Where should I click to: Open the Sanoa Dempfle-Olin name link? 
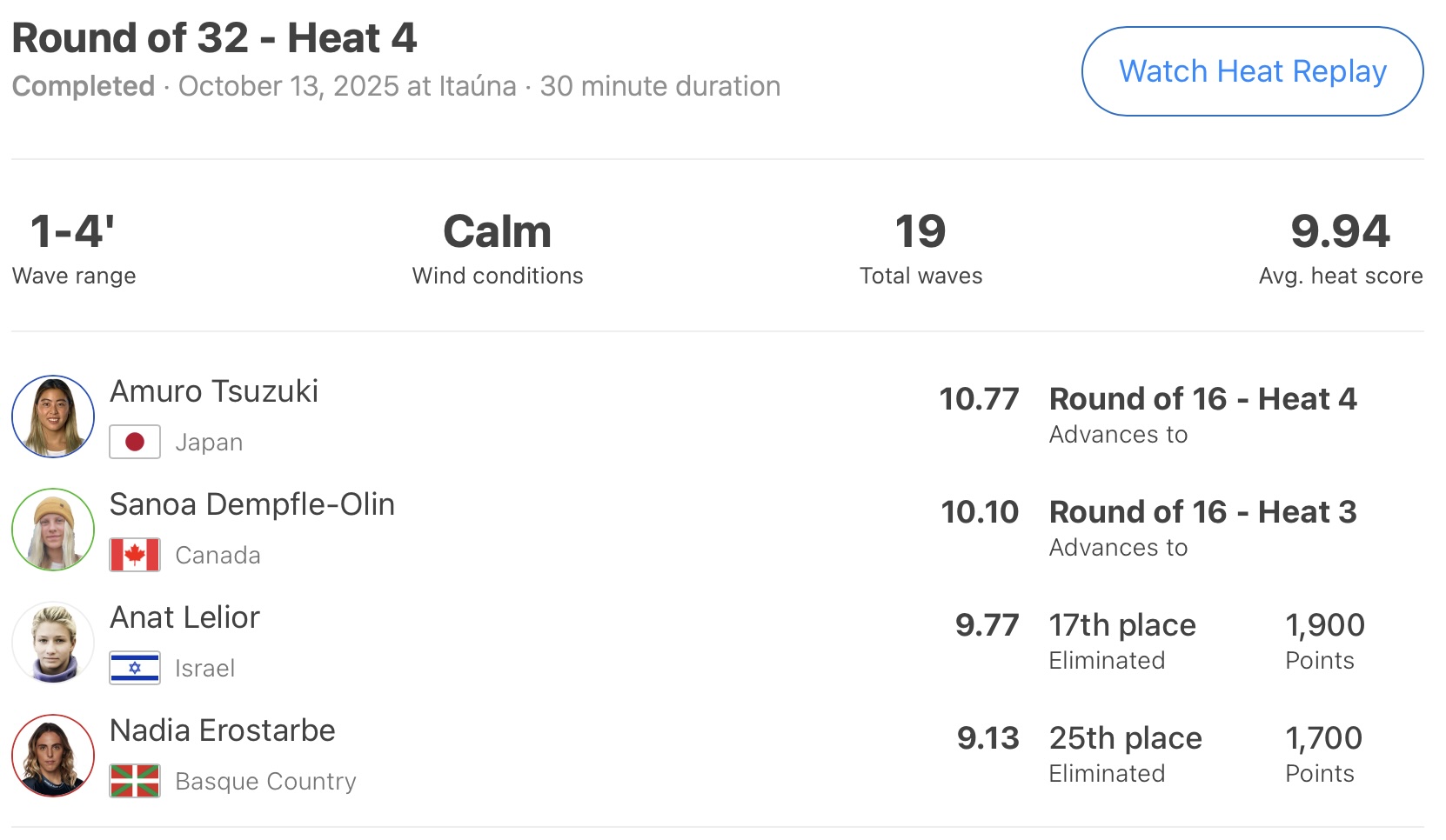(252, 504)
